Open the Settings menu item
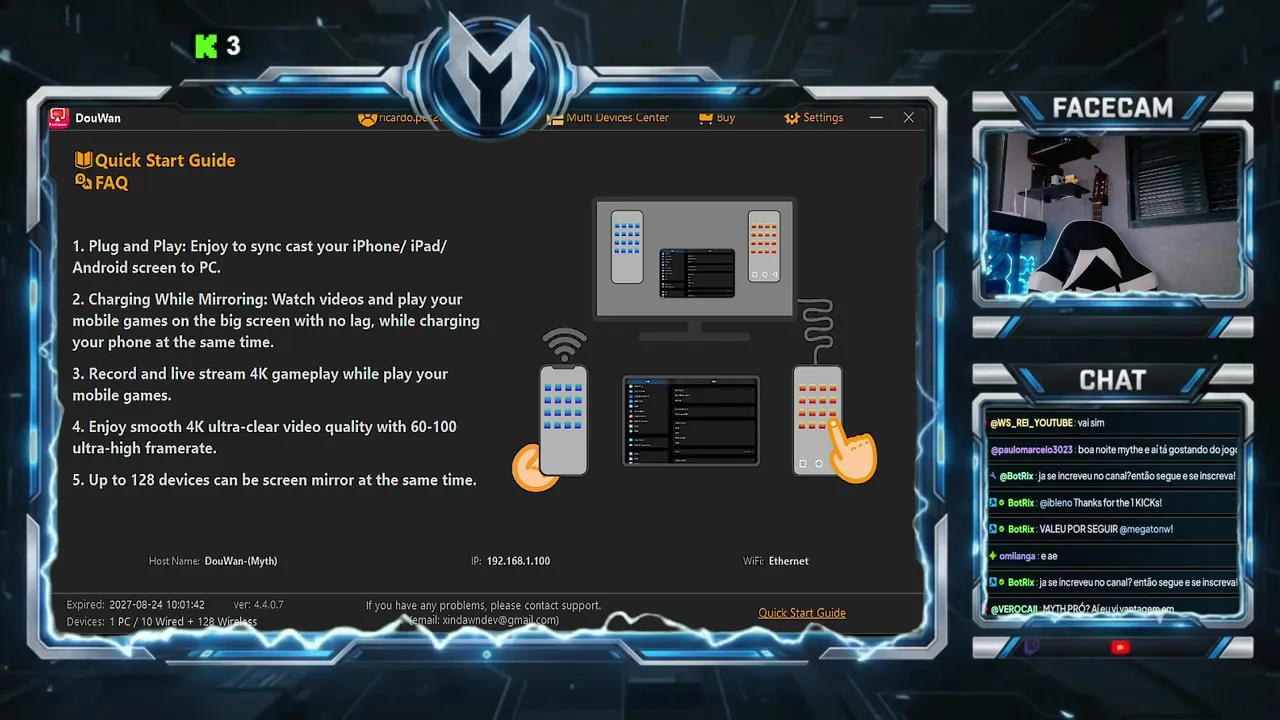Viewport: 1280px width, 720px height. [x=823, y=118]
